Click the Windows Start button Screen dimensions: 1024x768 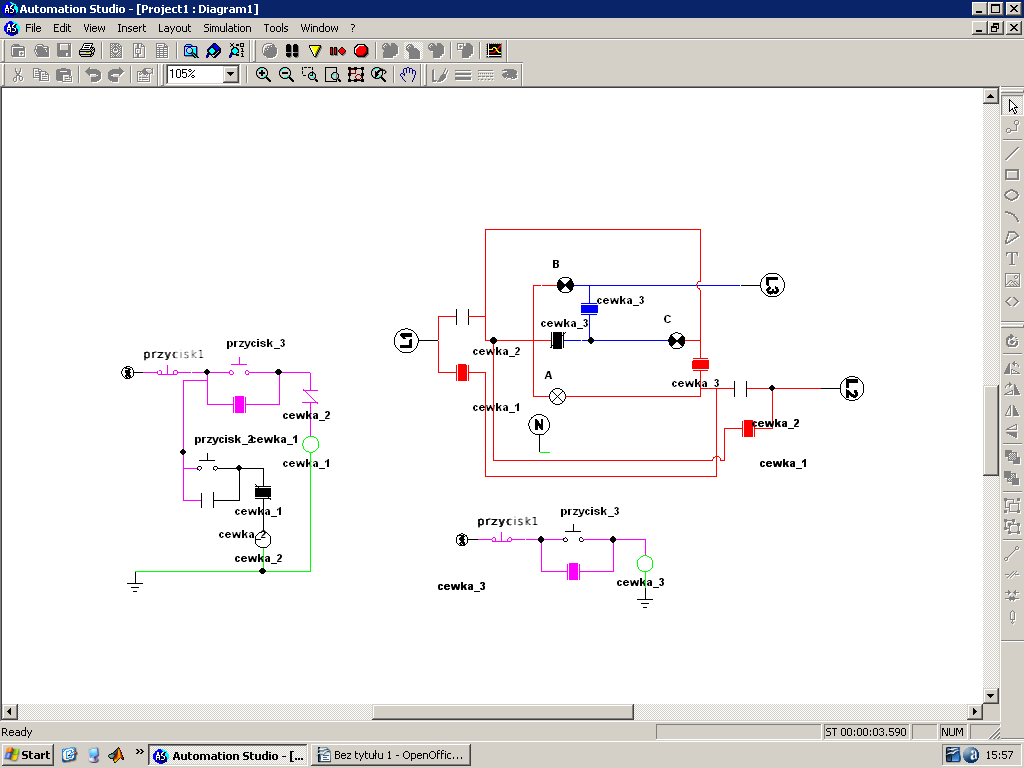point(28,755)
